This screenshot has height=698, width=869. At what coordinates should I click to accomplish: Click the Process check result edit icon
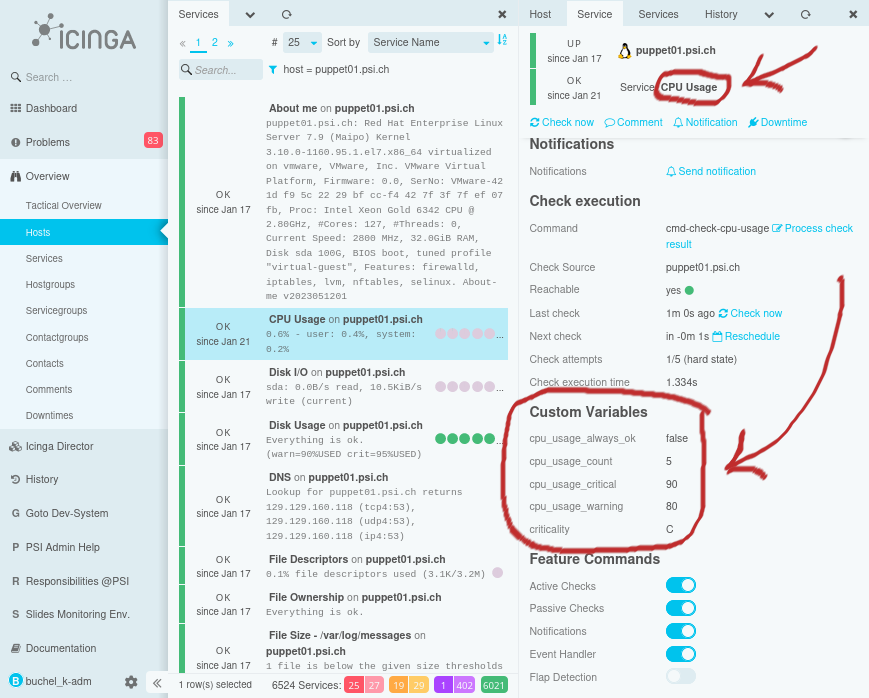(x=777, y=228)
